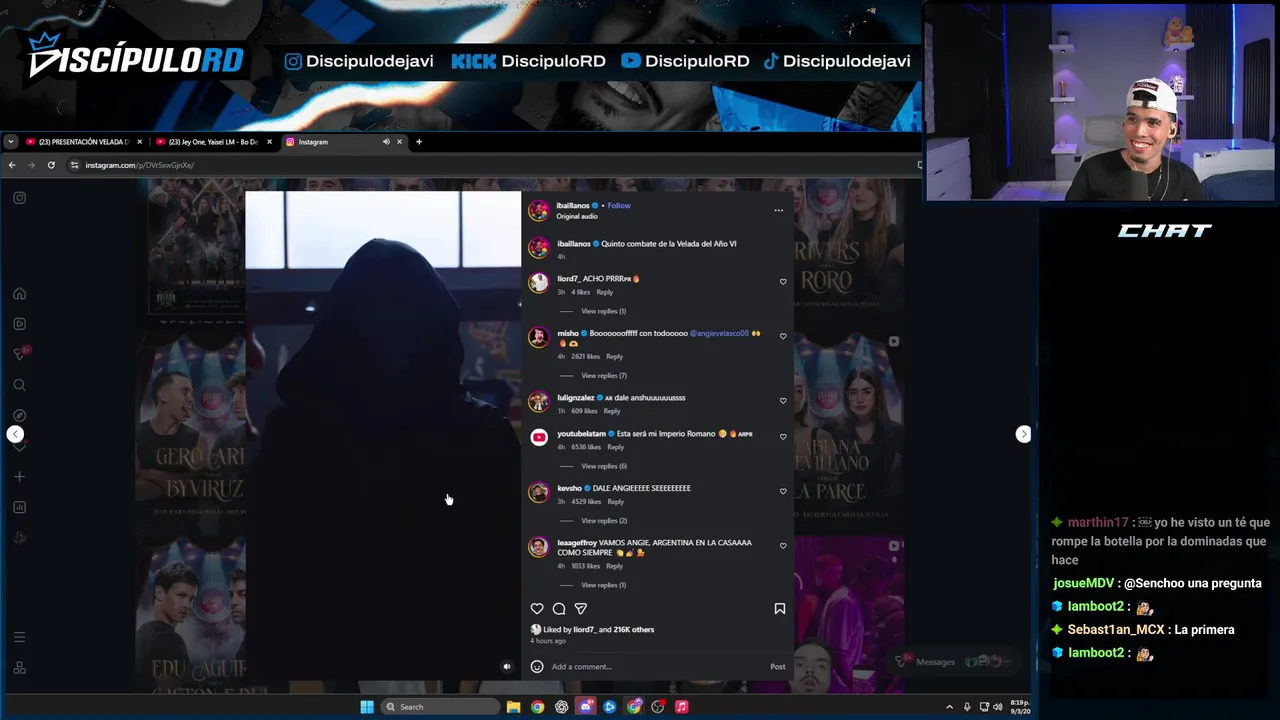This screenshot has height=720, width=1280.
Task: Like kevsho's comment
Action: 783,492
